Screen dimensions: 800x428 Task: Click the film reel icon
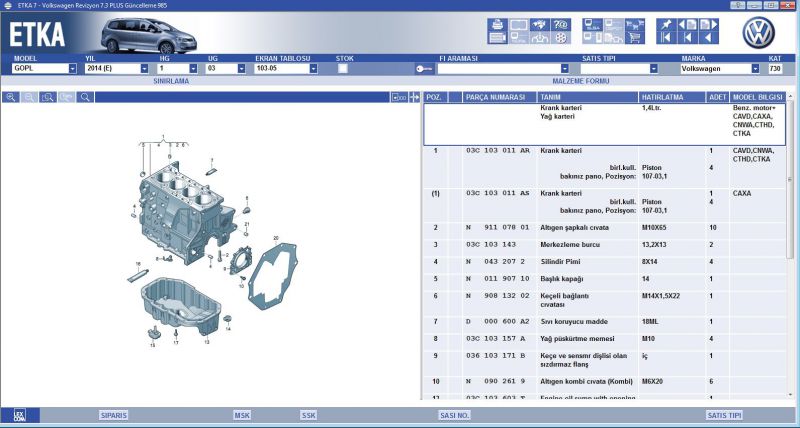point(561,37)
